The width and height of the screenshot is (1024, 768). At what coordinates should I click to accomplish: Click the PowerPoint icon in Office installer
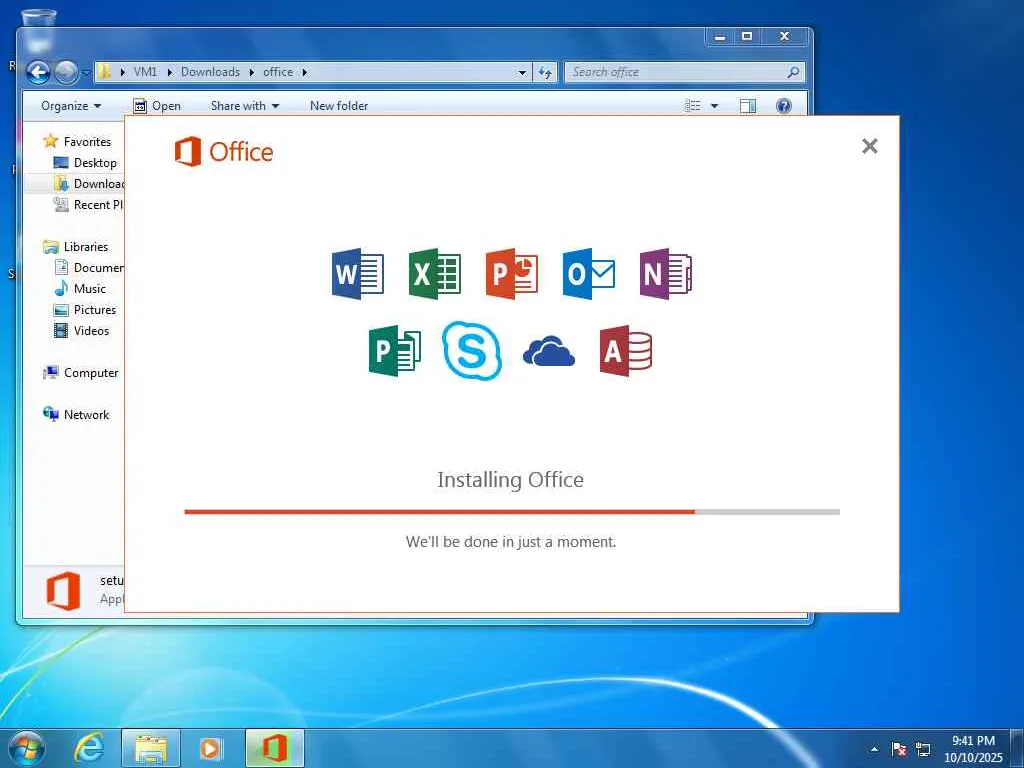(511, 274)
